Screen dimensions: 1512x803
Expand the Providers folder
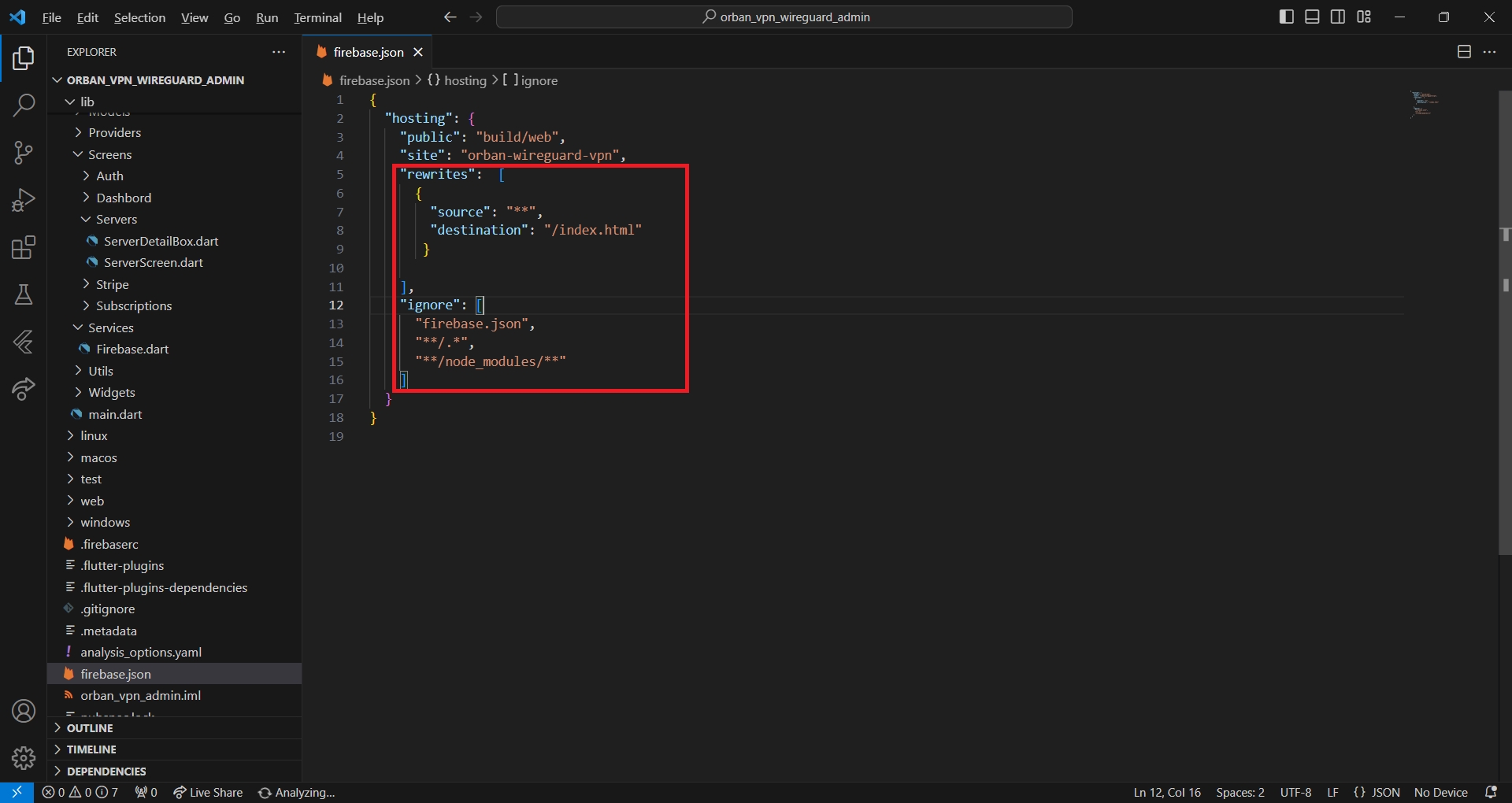coord(114,132)
